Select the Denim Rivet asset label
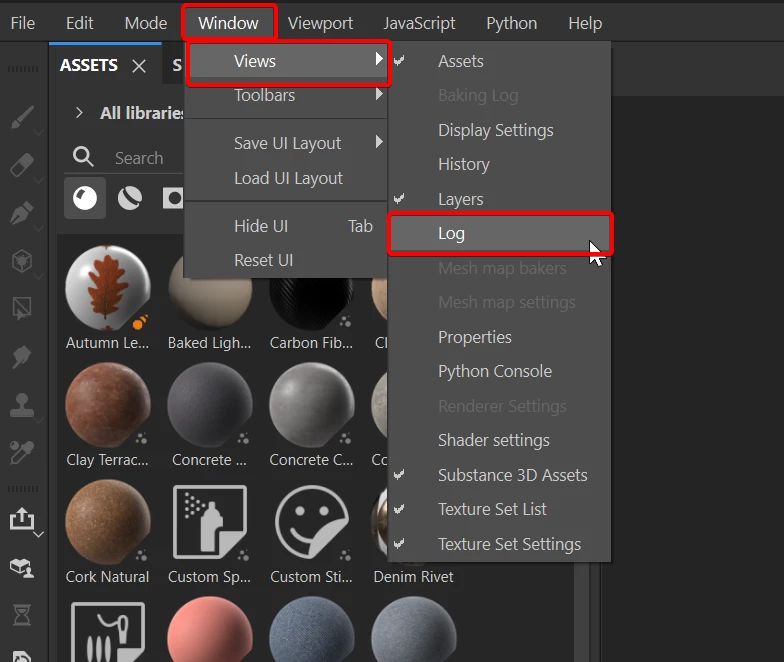This screenshot has width=784, height=662. (414, 576)
